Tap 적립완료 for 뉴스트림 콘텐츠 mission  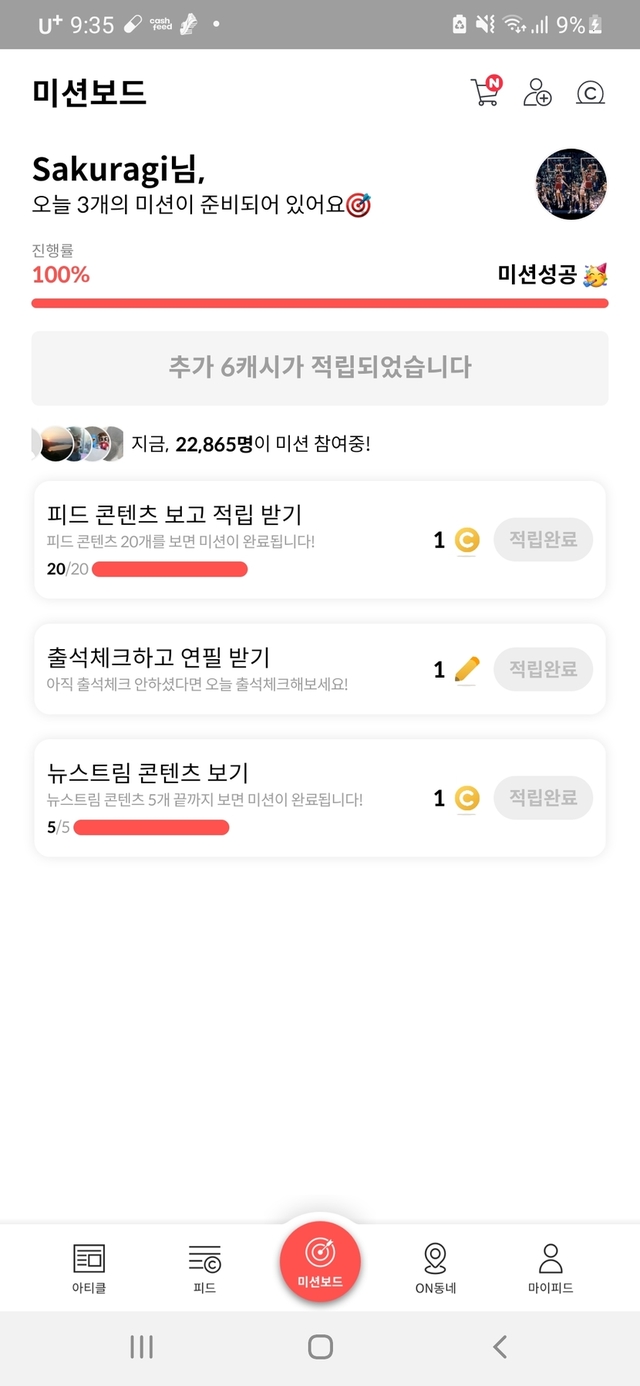(x=543, y=798)
